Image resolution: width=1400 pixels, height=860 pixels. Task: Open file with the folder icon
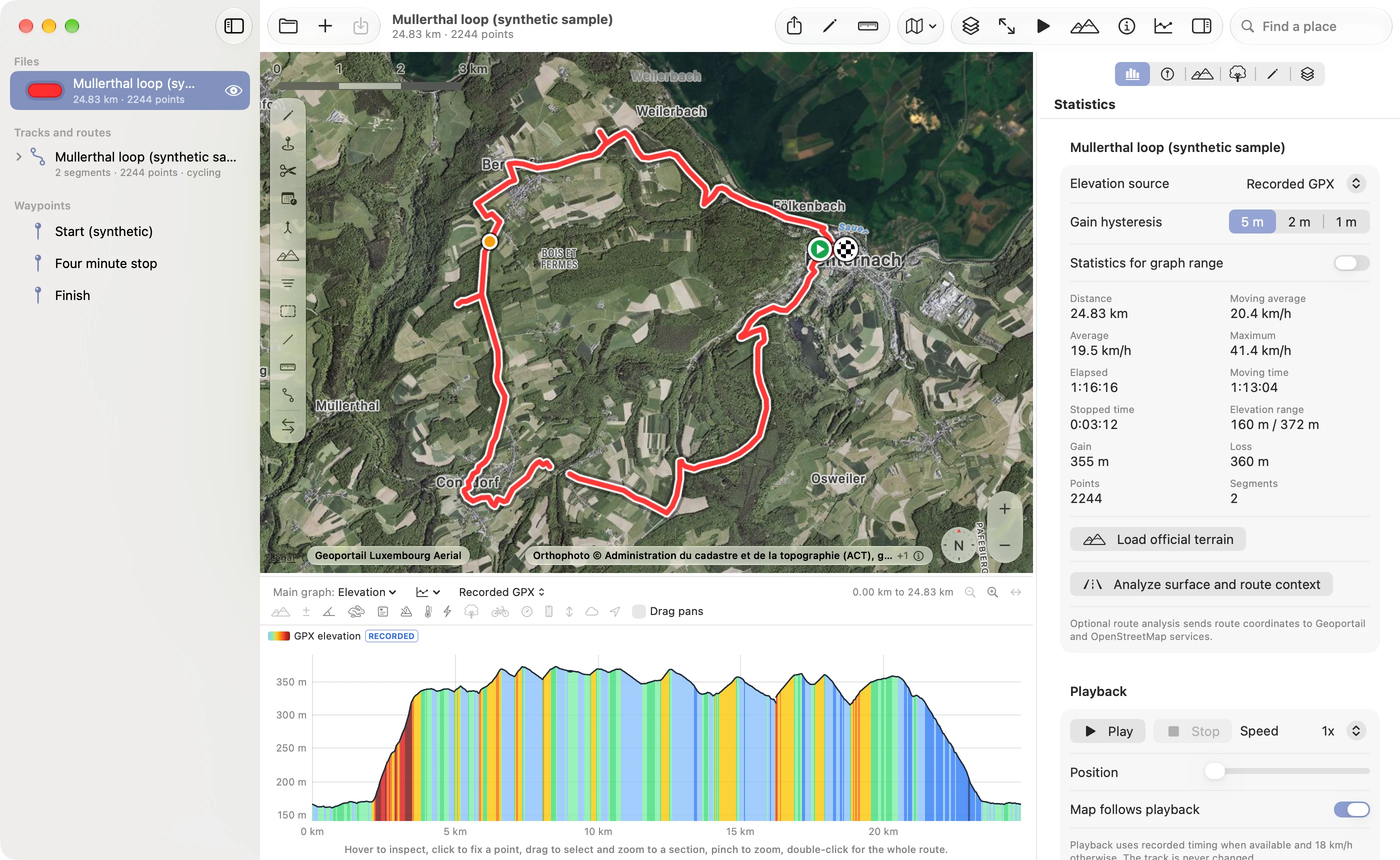[x=288, y=26]
